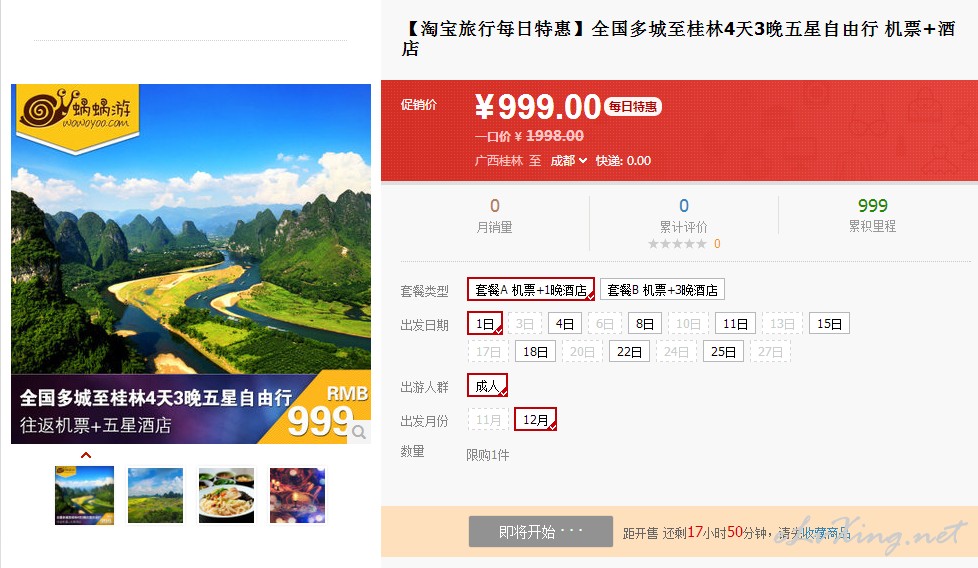The height and width of the screenshot is (568, 978).
Task: Click the 月销量 sales count
Action: pos(495,206)
